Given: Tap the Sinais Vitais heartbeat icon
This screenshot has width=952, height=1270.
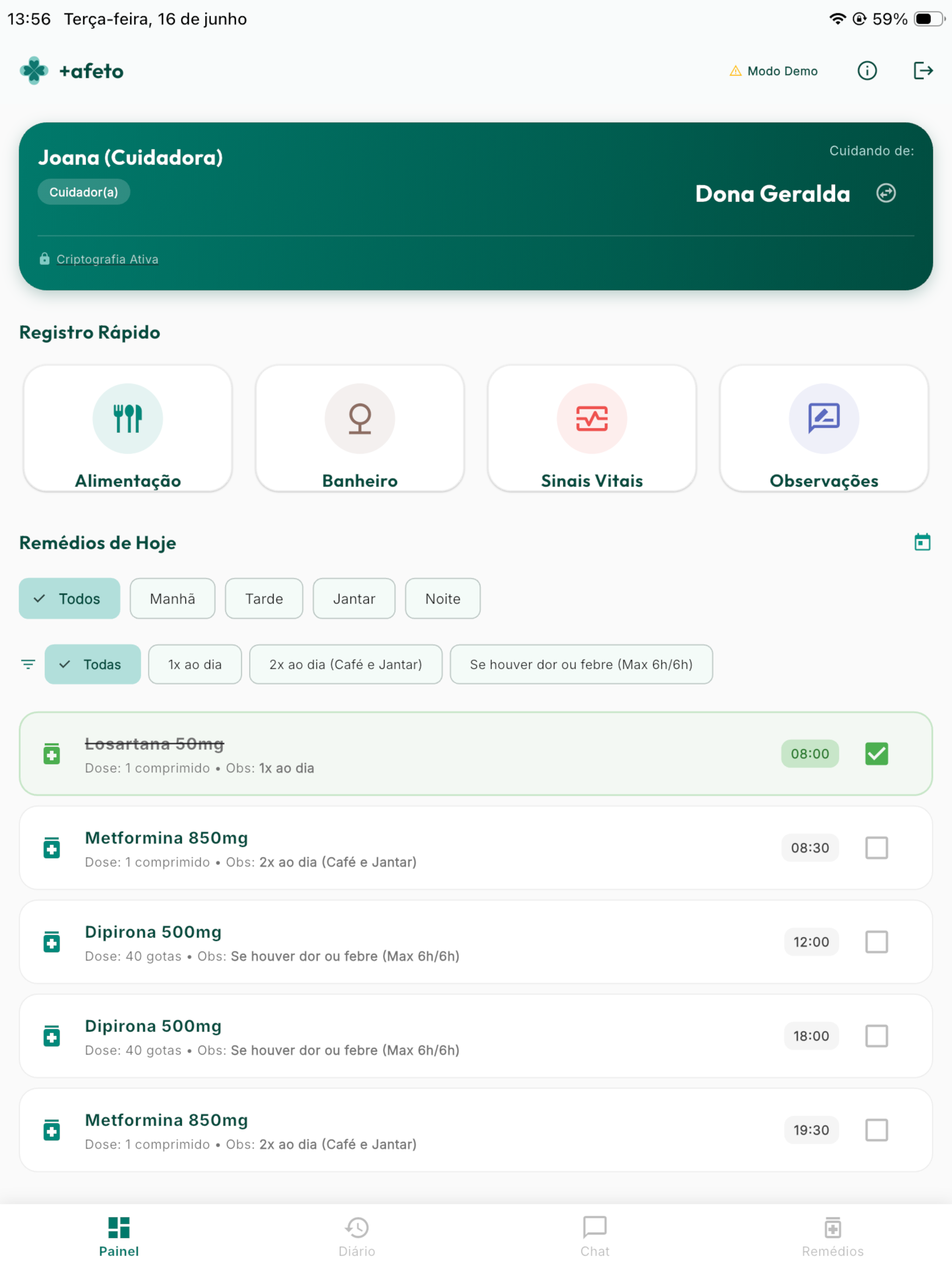Looking at the screenshot, I should 592,418.
